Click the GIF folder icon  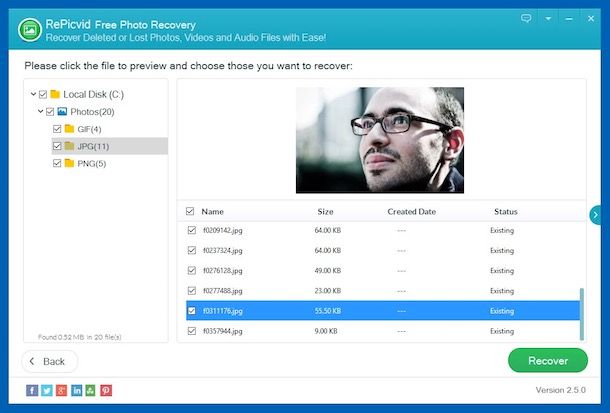[x=69, y=129]
